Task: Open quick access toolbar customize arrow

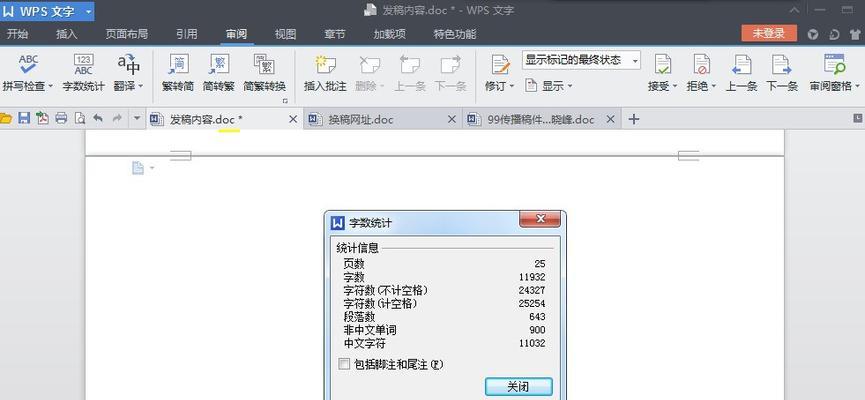Action: coord(137,118)
